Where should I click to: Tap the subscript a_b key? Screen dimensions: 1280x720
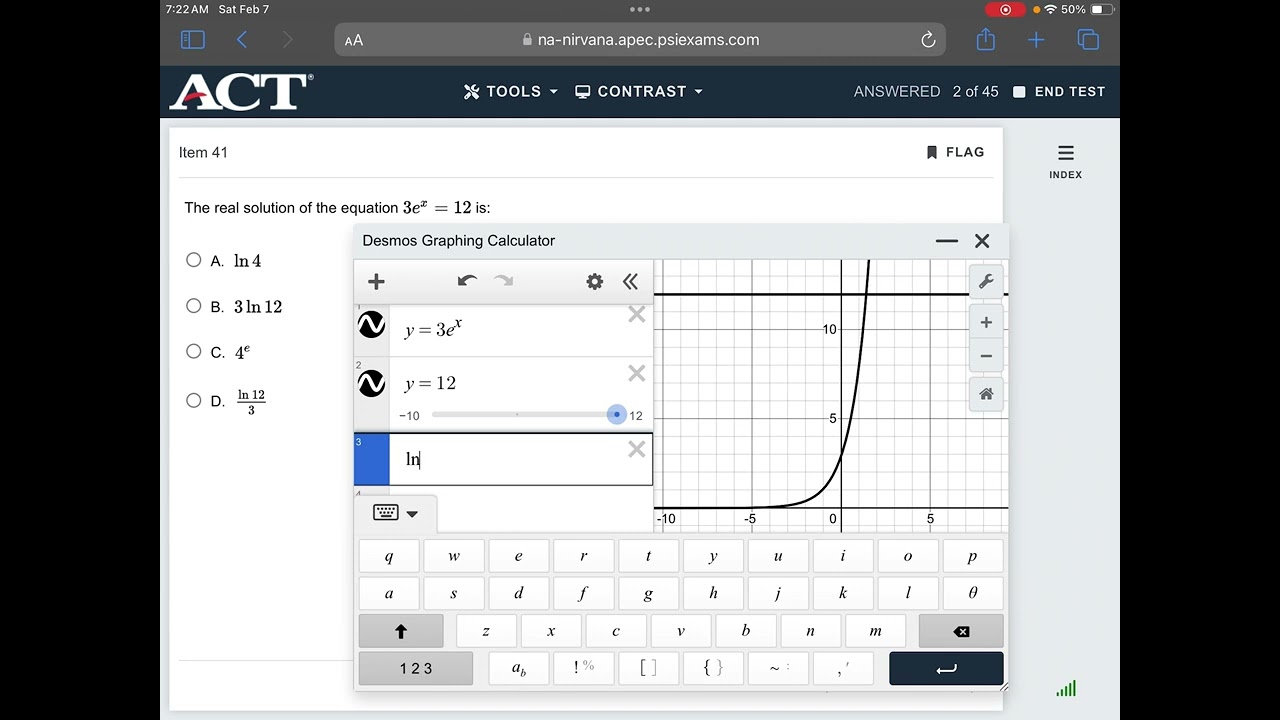click(519, 668)
